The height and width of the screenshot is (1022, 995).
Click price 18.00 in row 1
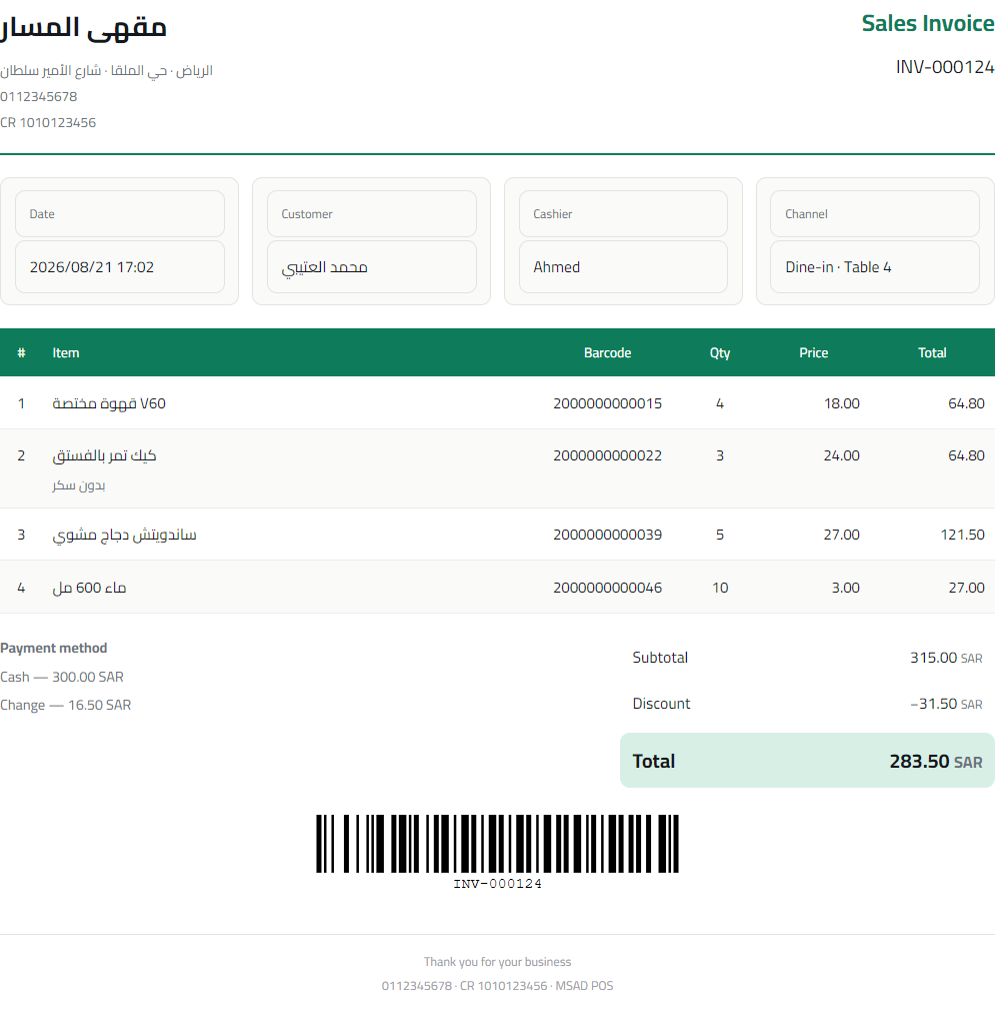pyautogui.click(x=842, y=403)
